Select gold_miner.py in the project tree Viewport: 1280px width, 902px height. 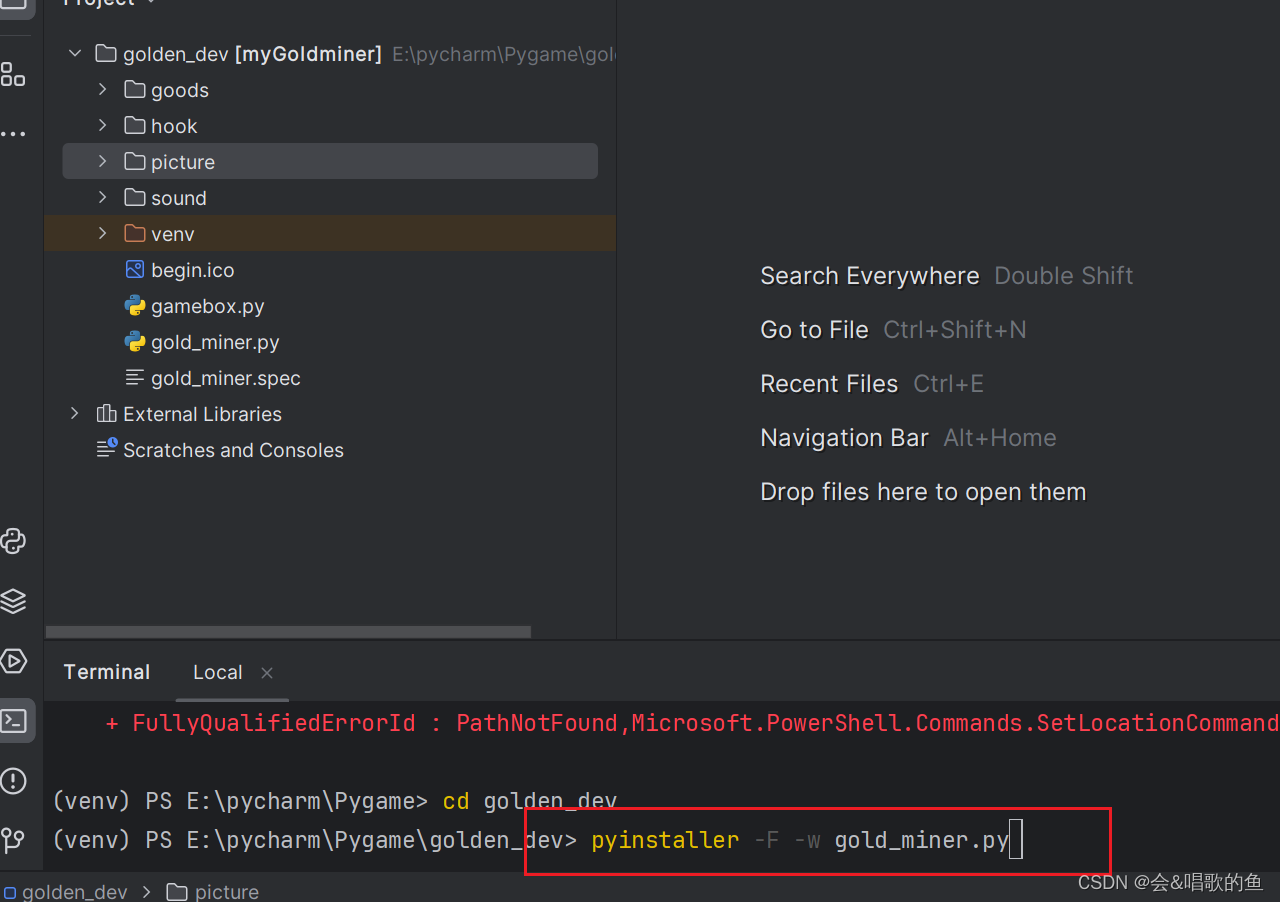coord(216,342)
